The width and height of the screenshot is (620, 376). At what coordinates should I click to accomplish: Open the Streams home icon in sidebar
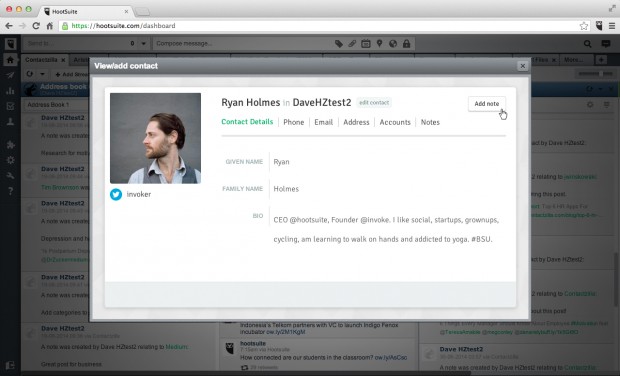pos(10,60)
